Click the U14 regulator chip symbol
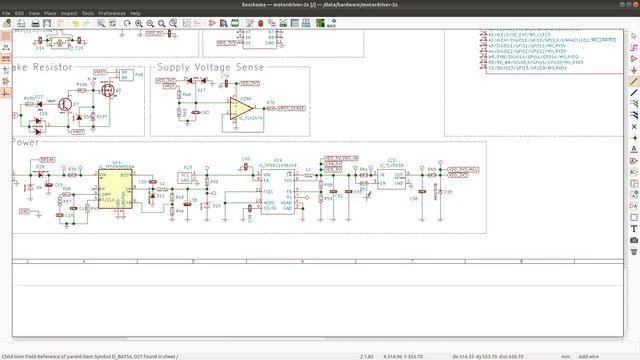 [116, 189]
